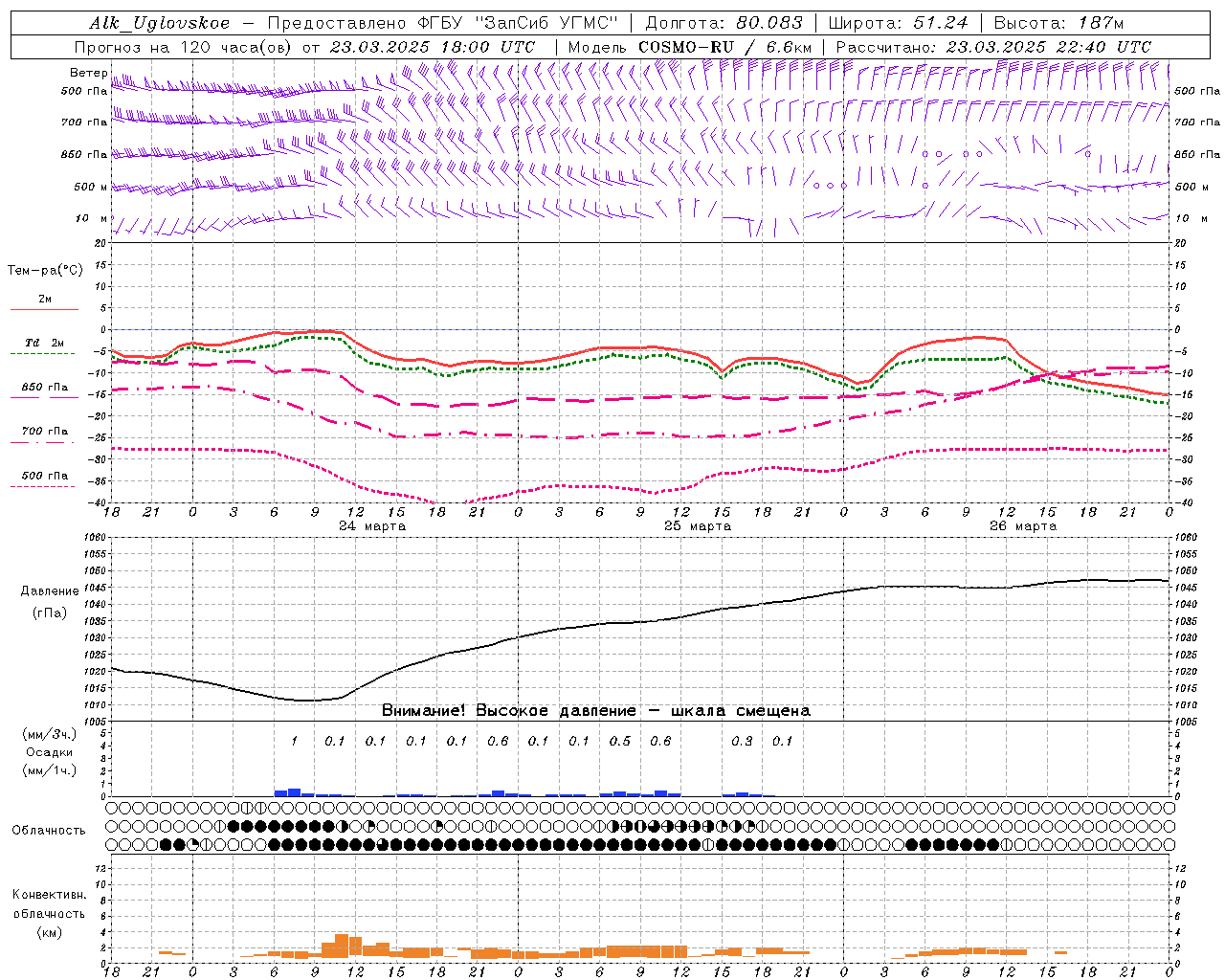Screen dimensions: 1225x980
Task: Click the warning Внимание! Высокое давление — шкала смещена
Action: (x=596, y=711)
